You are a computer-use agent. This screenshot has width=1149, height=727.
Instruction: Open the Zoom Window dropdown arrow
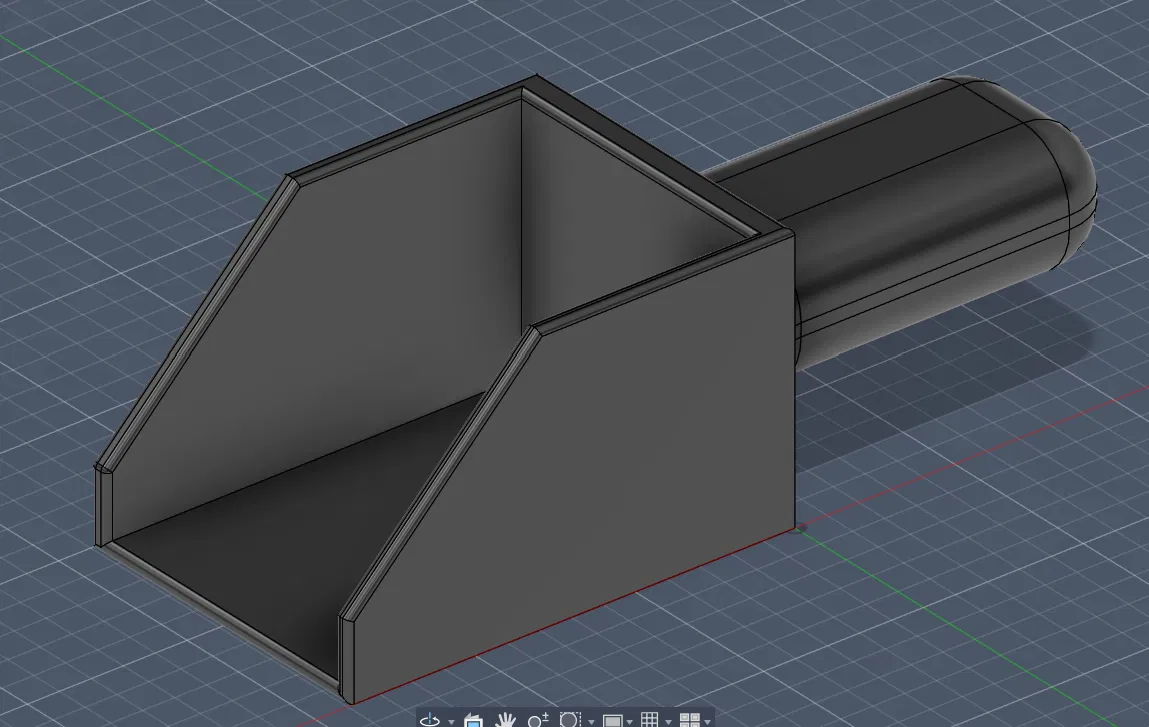click(591, 722)
